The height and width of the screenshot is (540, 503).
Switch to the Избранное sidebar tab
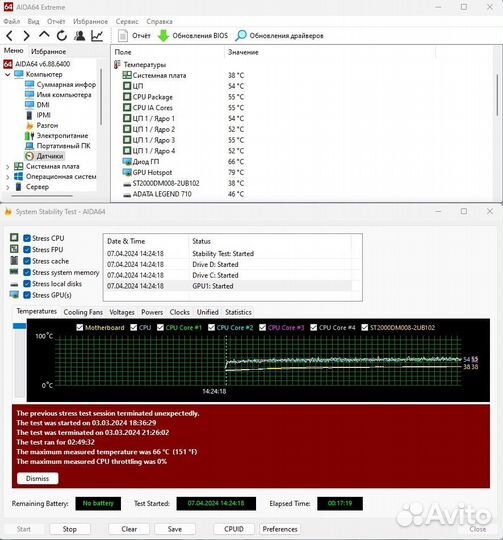tap(49, 52)
